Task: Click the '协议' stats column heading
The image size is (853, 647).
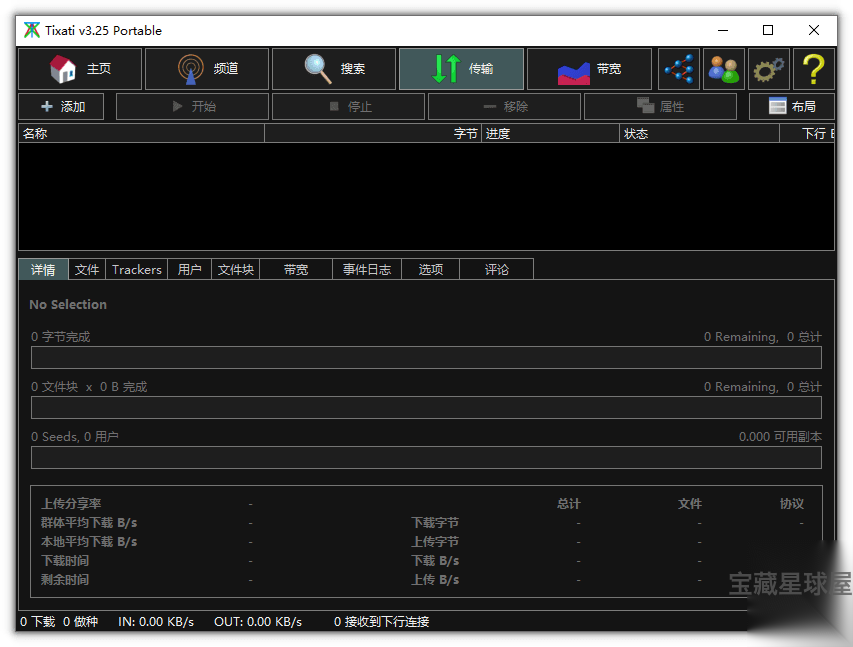Action: (x=792, y=504)
